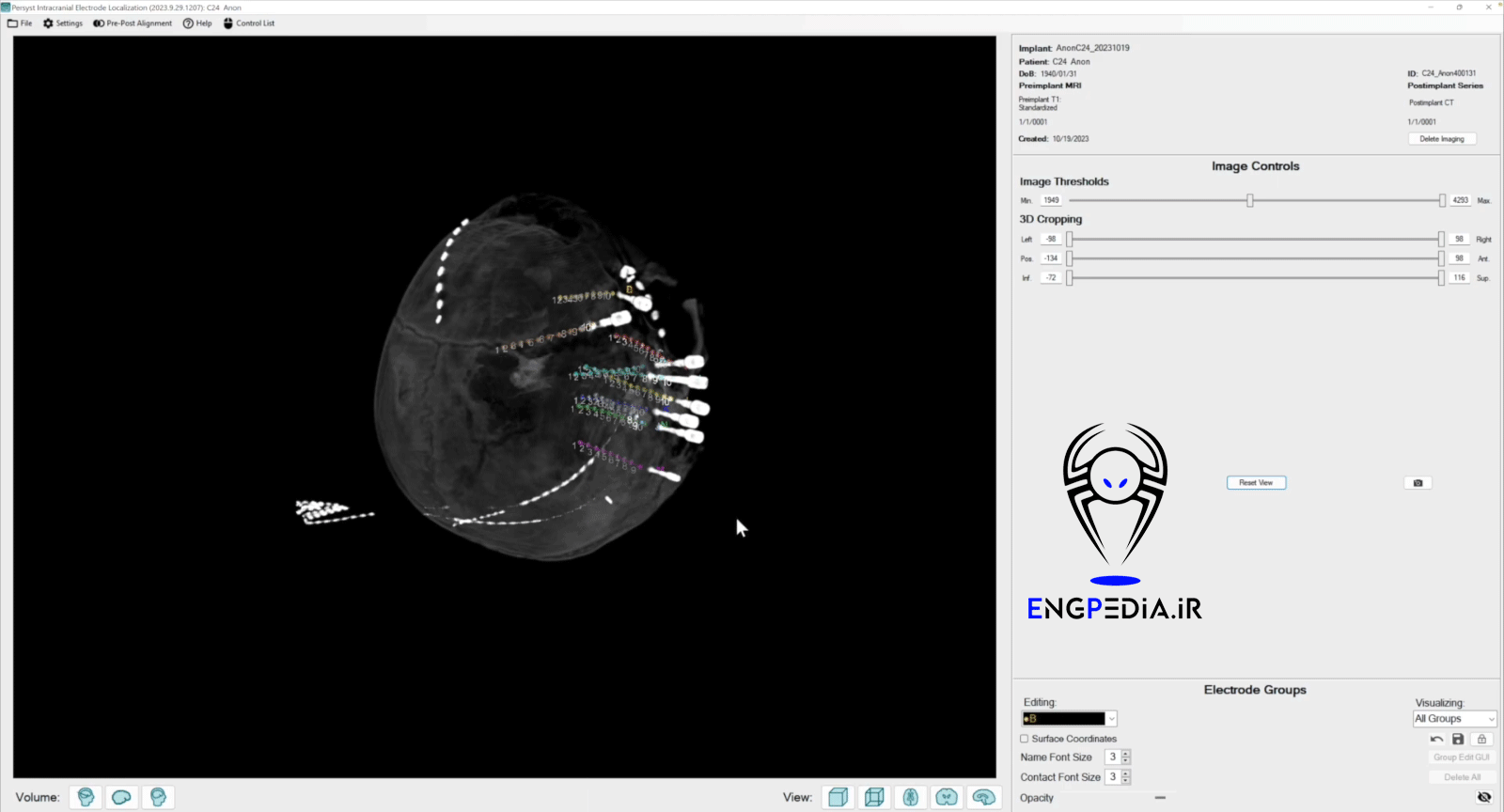Switch to the axial brain view
This screenshot has width=1504, height=812.
[910, 797]
